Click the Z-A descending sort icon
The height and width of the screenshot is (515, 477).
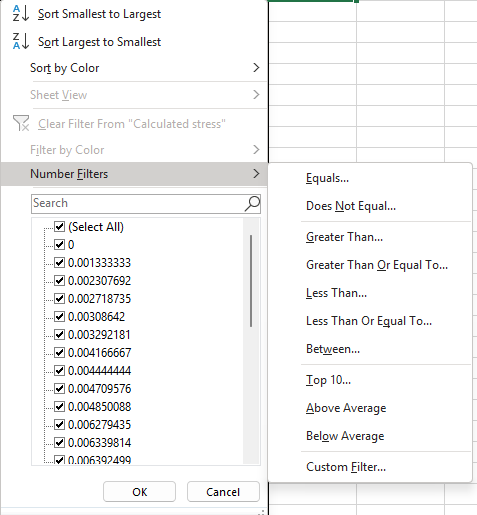[x=21, y=41]
